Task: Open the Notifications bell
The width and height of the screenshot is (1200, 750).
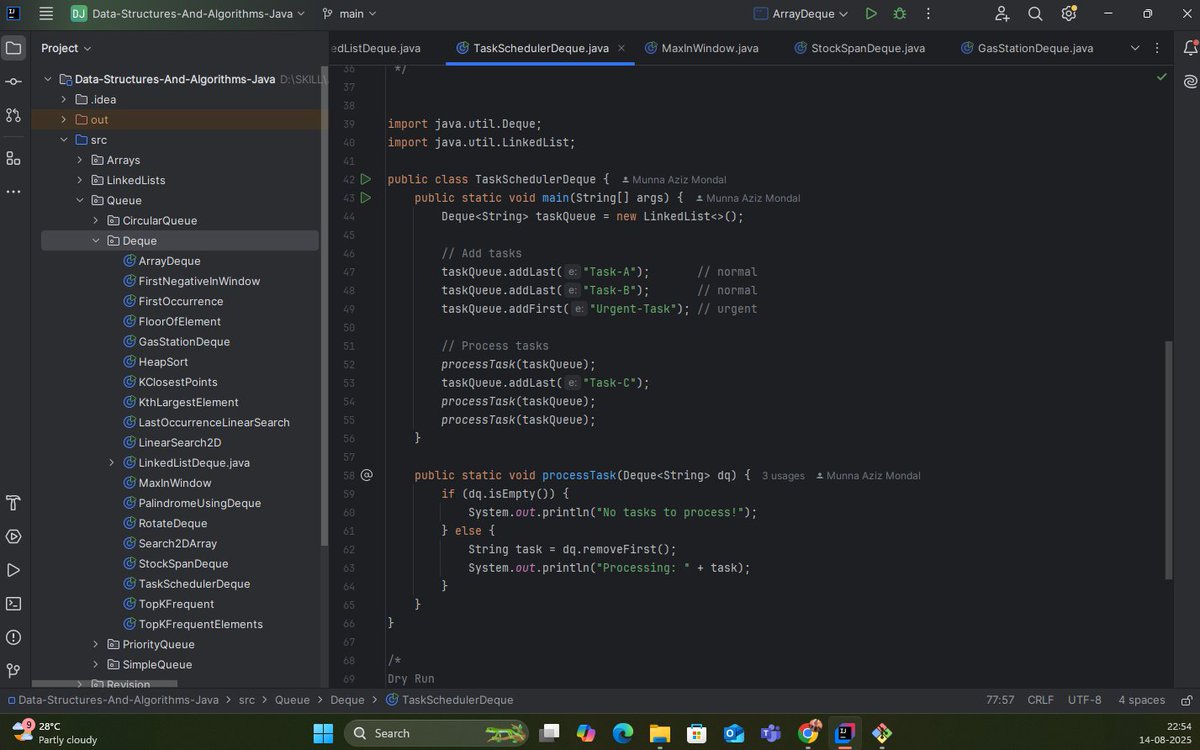Action: (x=1189, y=48)
